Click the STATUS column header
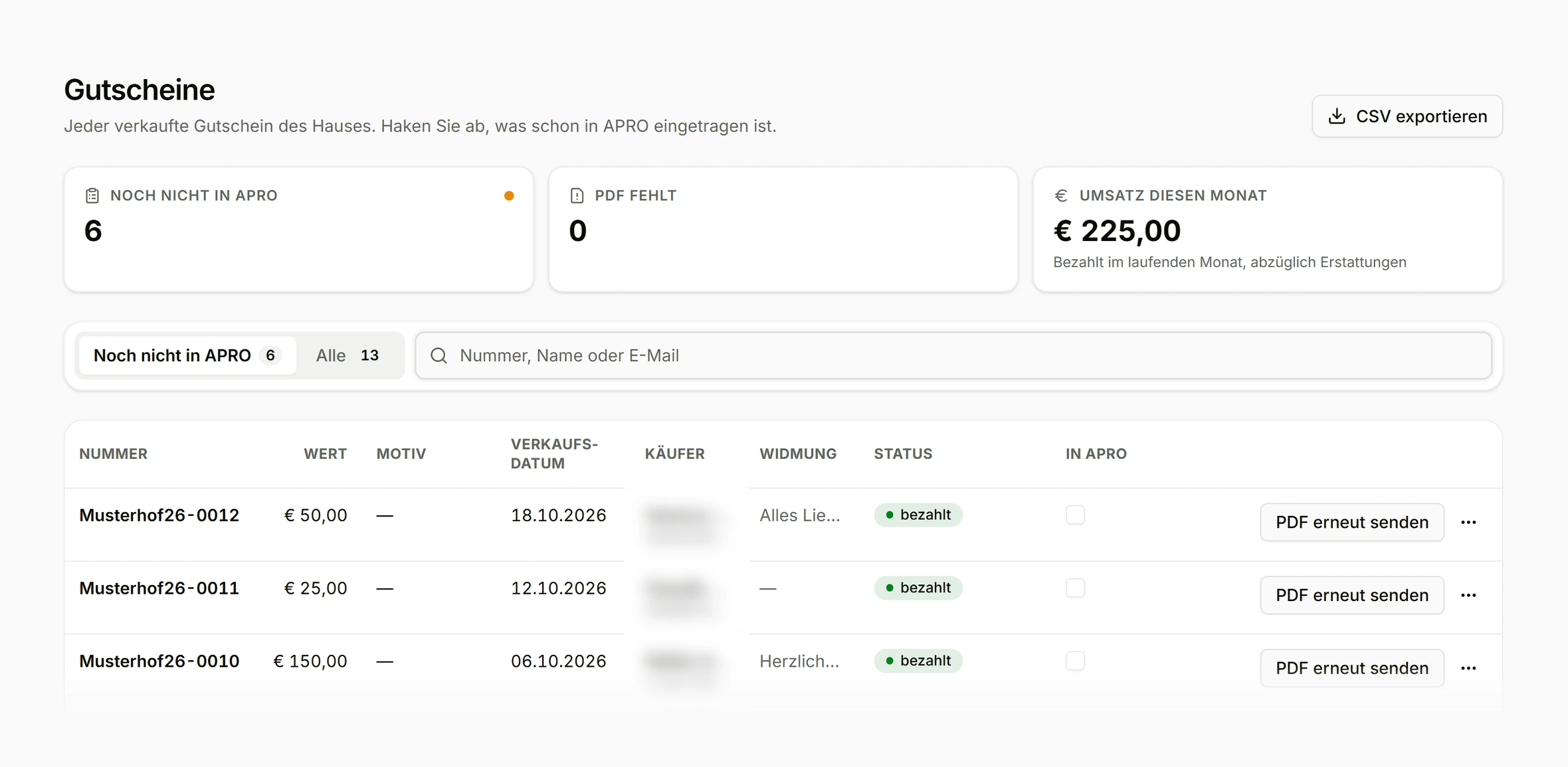Screen dimensions: 1568x767 (903, 454)
